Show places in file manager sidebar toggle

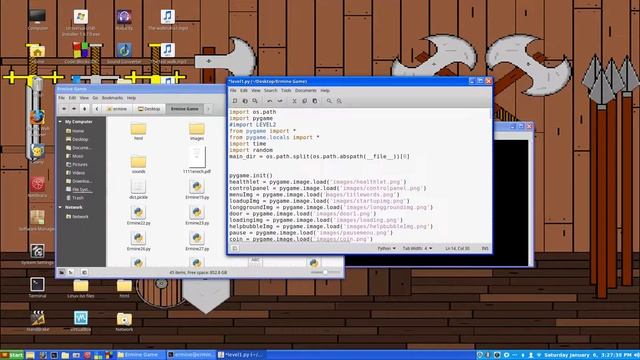61,272
